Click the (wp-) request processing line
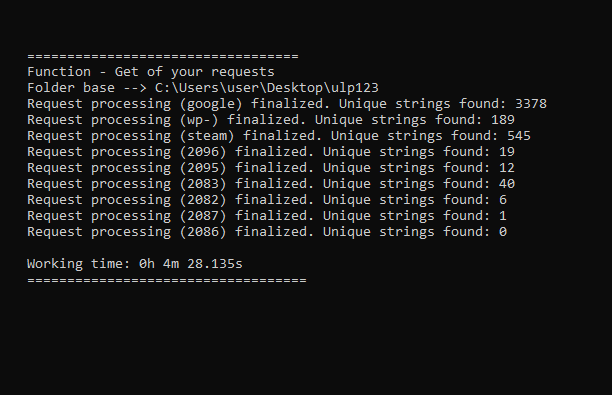Image resolution: width=612 pixels, height=395 pixels. click(x=271, y=120)
